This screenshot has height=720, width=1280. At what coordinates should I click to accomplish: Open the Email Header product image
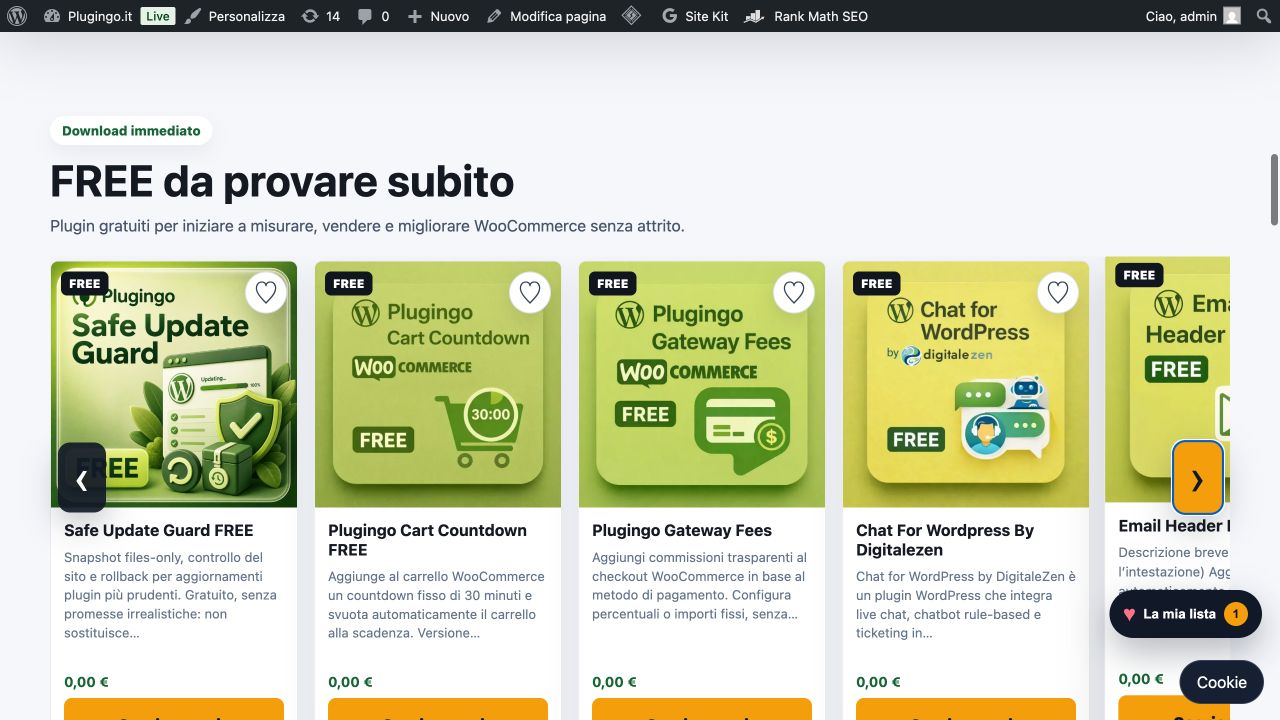tap(1167, 380)
